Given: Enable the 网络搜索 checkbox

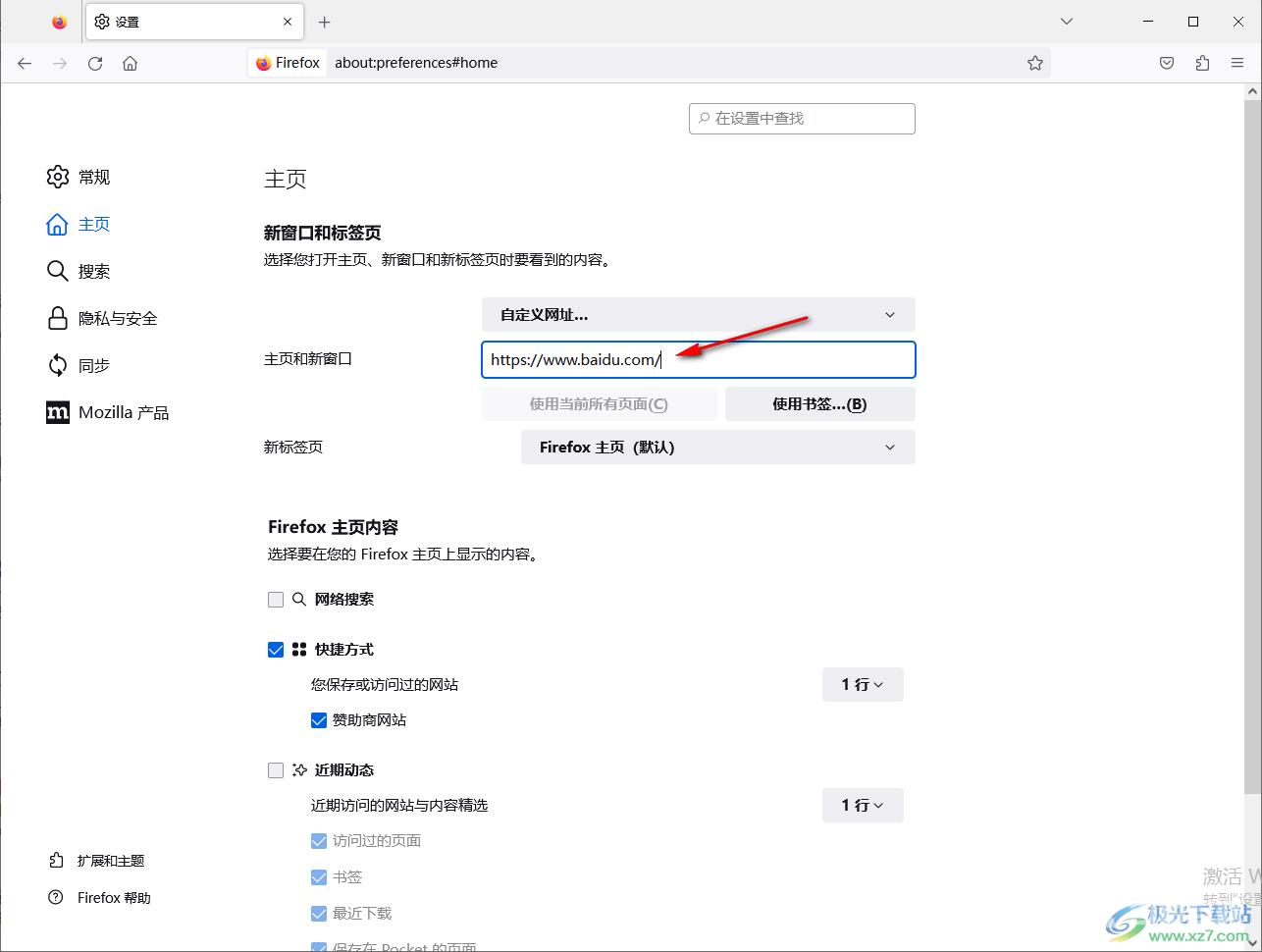Looking at the screenshot, I should coord(276,599).
